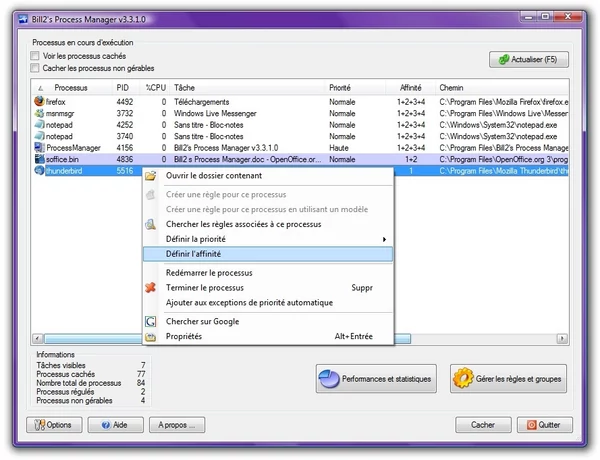
Task: Click the A propos ... button
Action: (177, 425)
